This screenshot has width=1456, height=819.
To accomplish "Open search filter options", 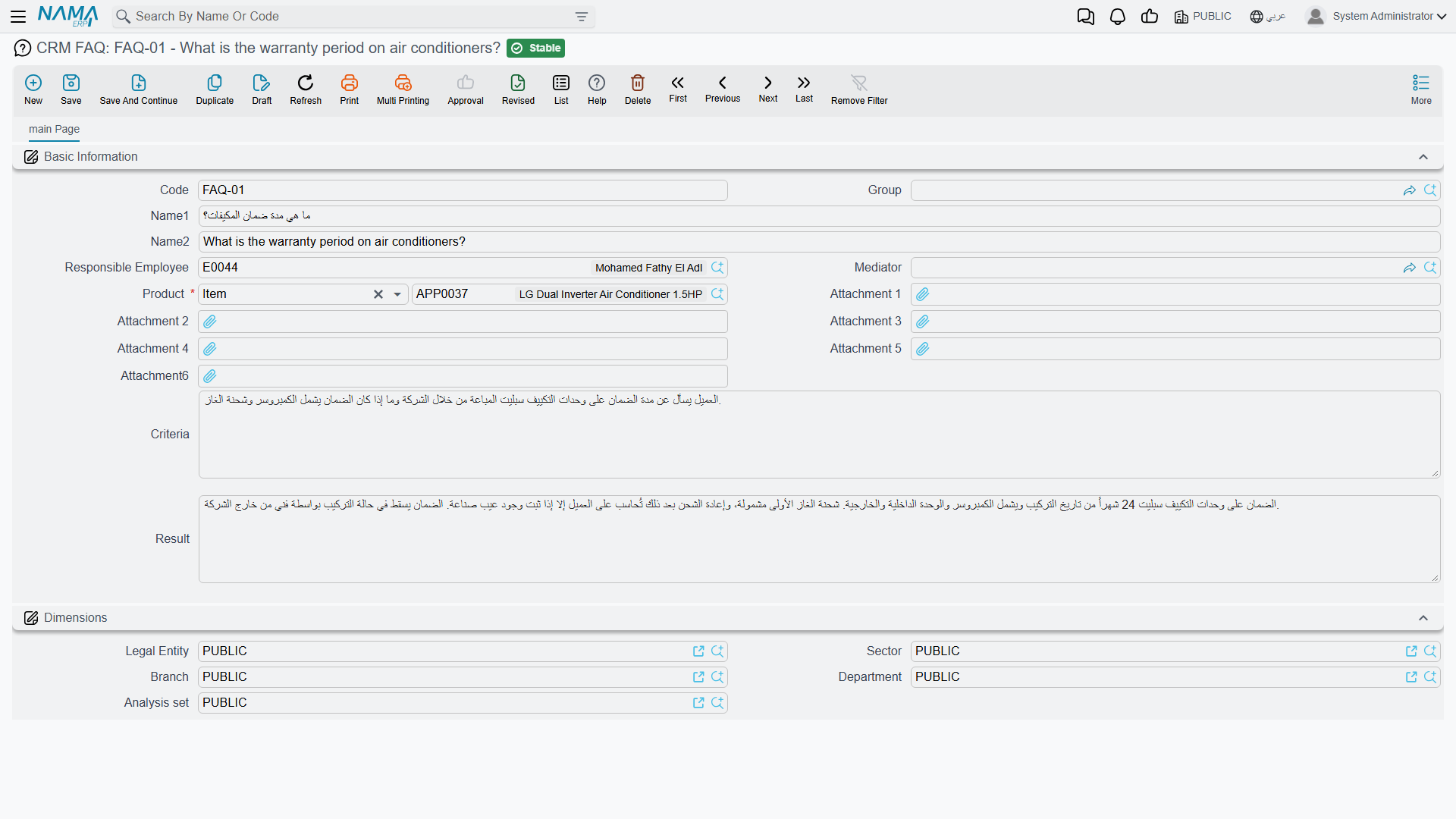I will (x=582, y=17).
